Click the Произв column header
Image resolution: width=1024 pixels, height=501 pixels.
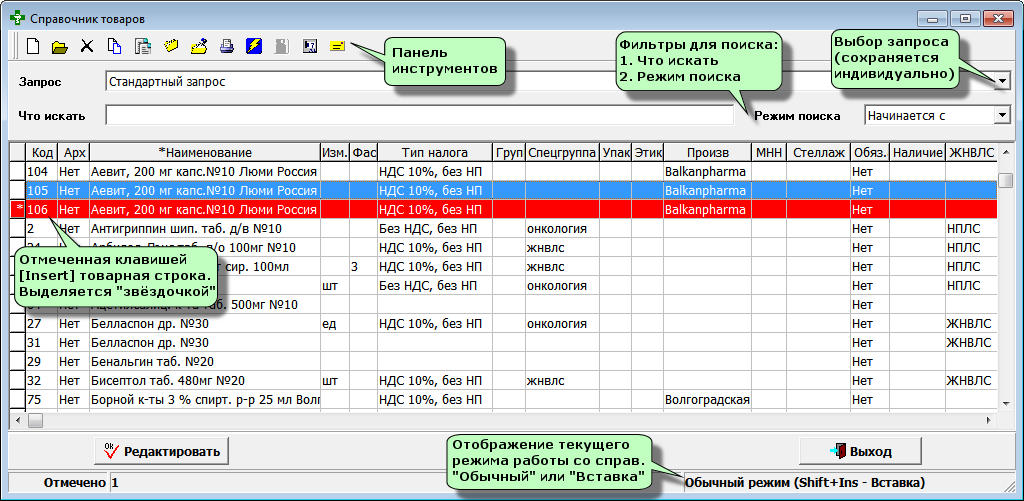[x=706, y=152]
